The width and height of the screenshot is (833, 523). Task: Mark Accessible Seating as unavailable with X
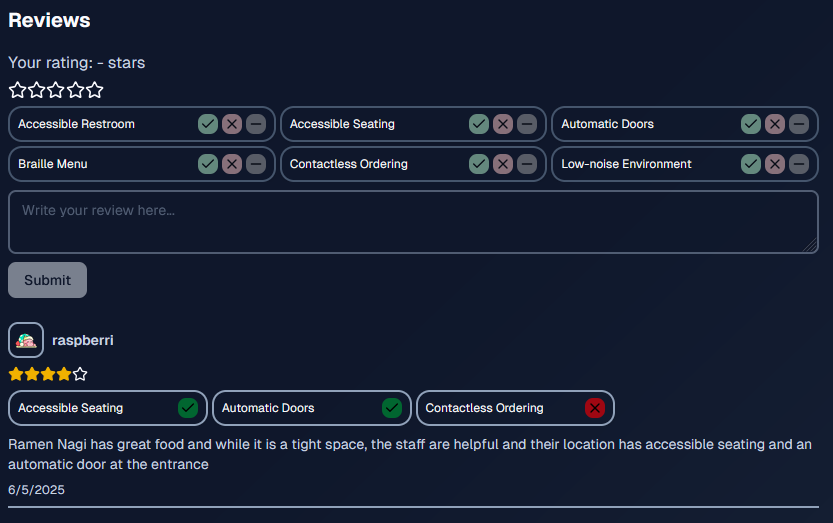(503, 124)
